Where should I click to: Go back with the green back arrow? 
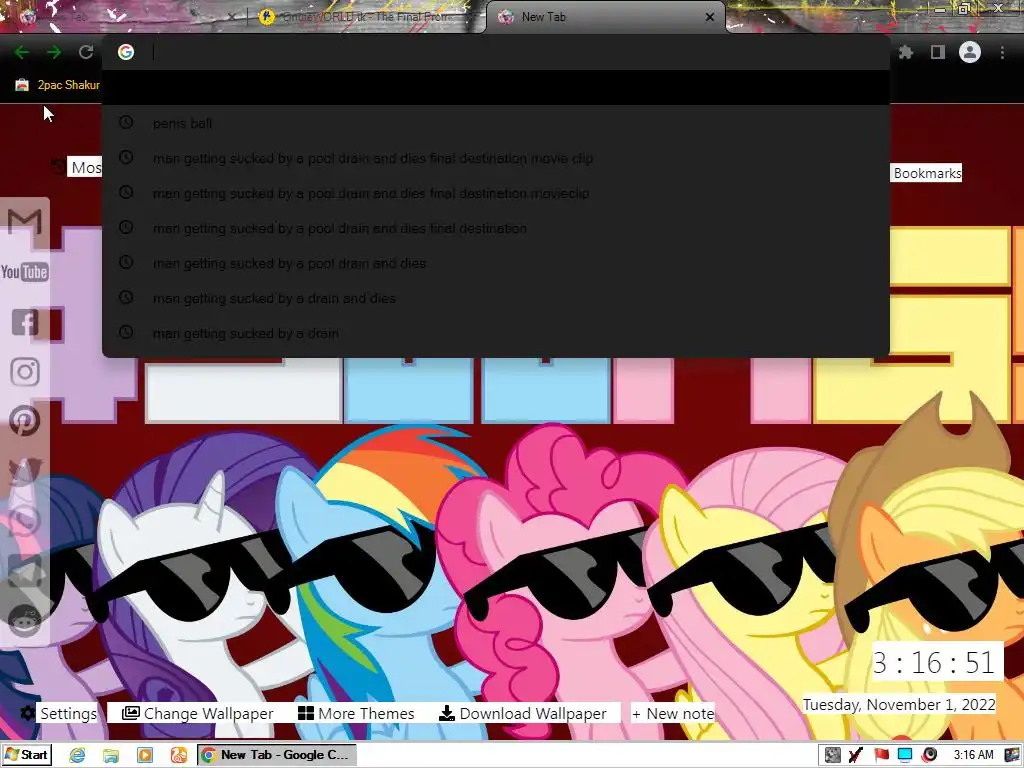22,52
